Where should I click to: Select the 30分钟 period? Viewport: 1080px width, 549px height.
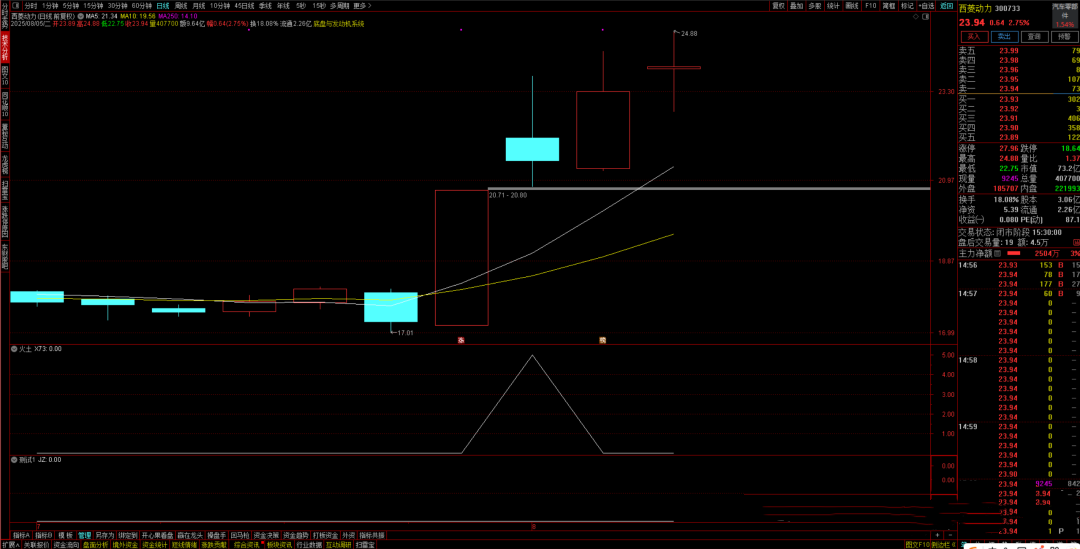point(118,6)
